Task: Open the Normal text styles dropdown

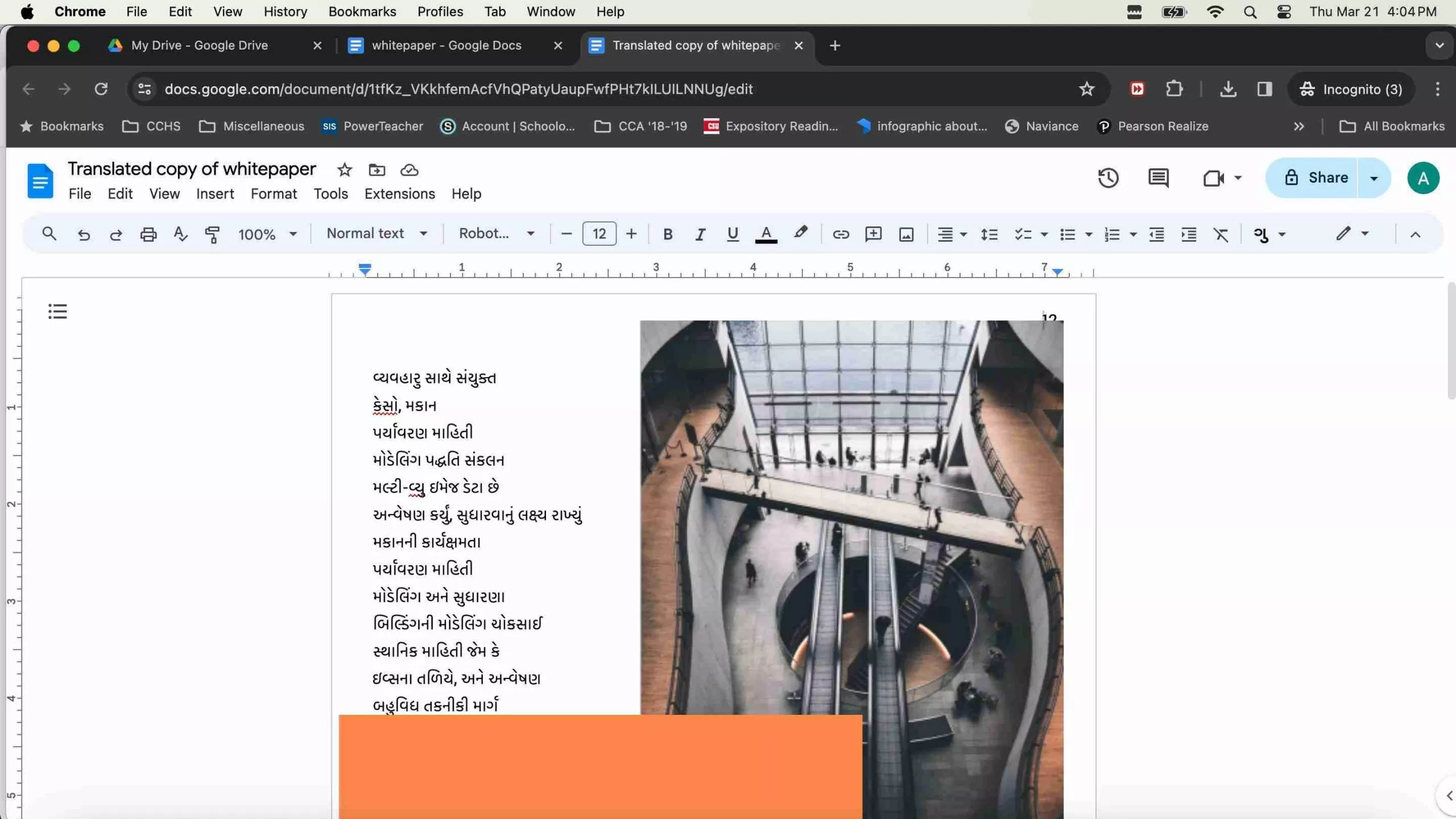Action: coord(376,233)
